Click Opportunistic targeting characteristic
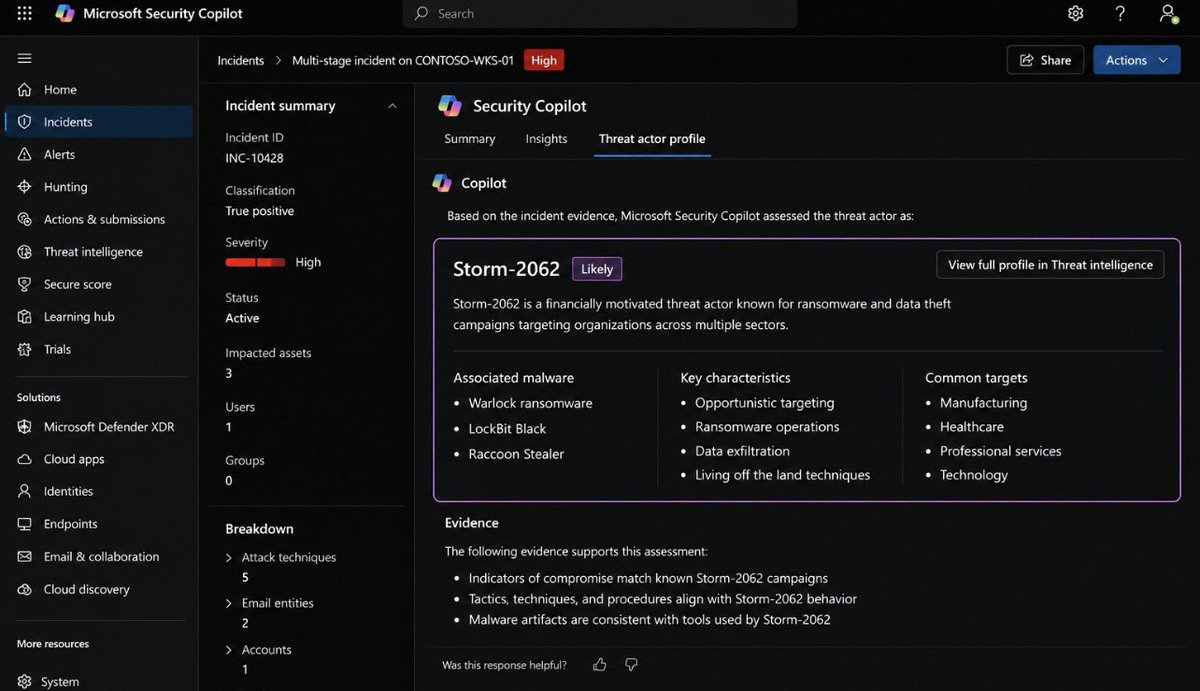 pos(764,403)
